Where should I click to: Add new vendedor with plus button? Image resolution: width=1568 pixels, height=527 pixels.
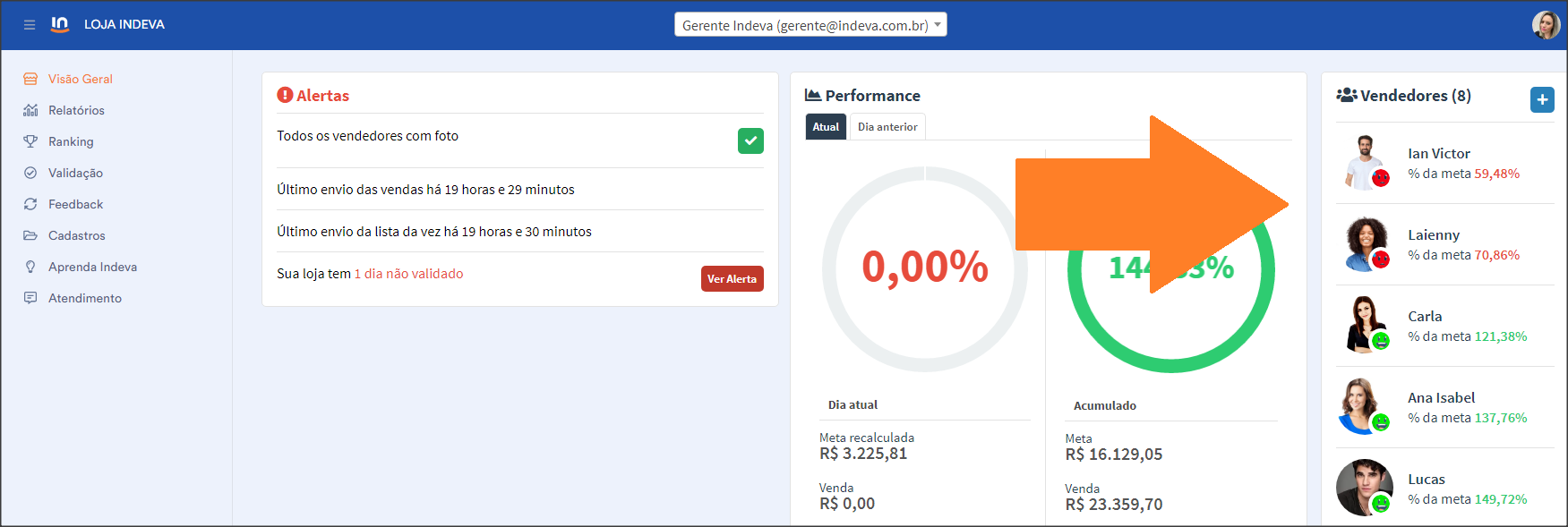click(x=1542, y=99)
